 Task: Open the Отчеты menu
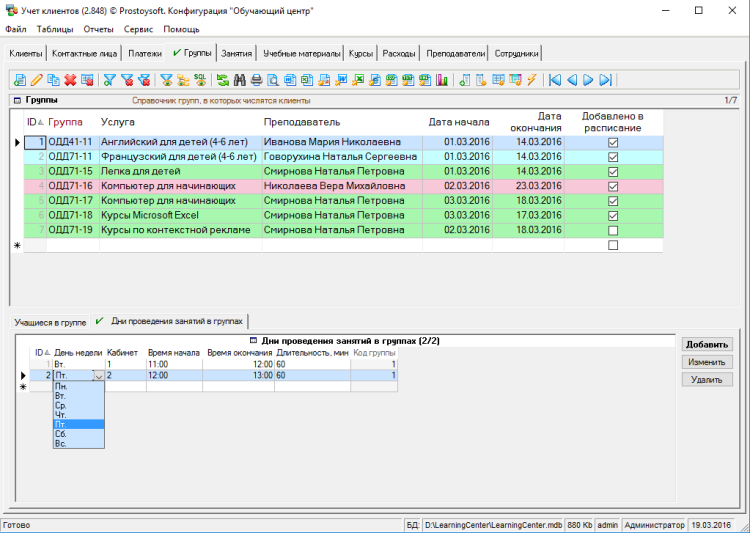(x=98, y=29)
